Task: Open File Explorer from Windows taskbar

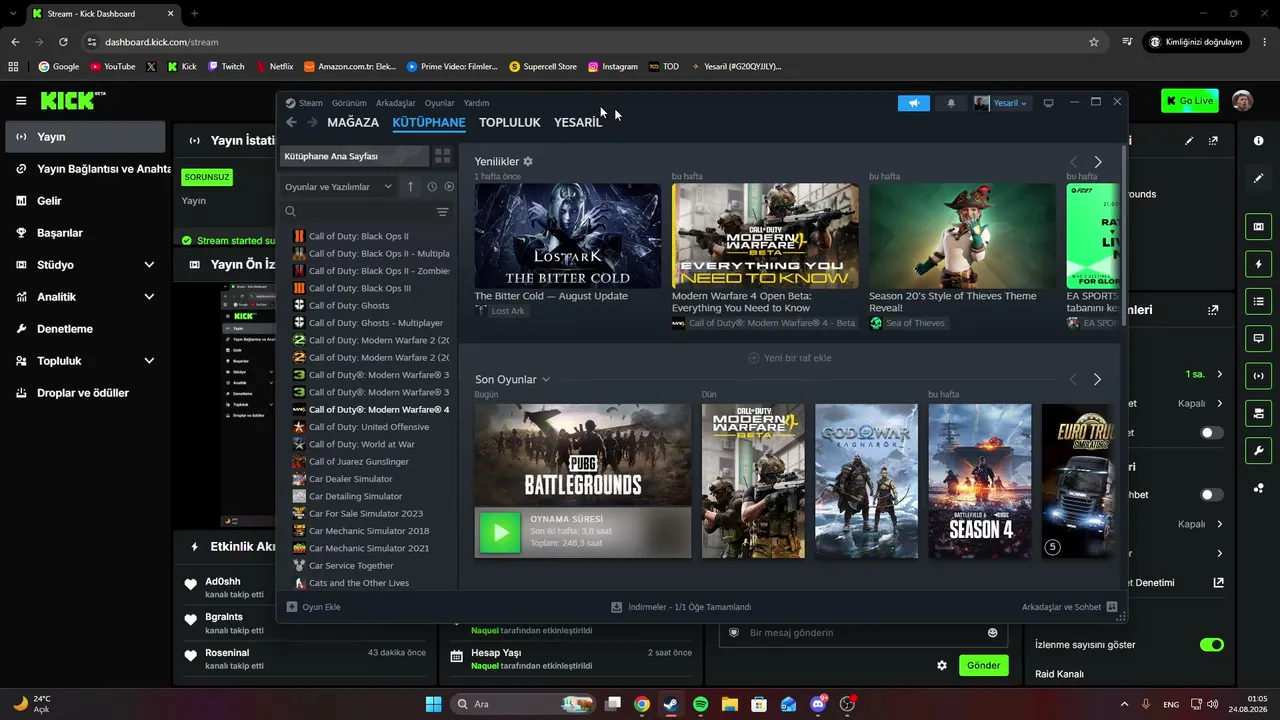Action: click(730, 704)
